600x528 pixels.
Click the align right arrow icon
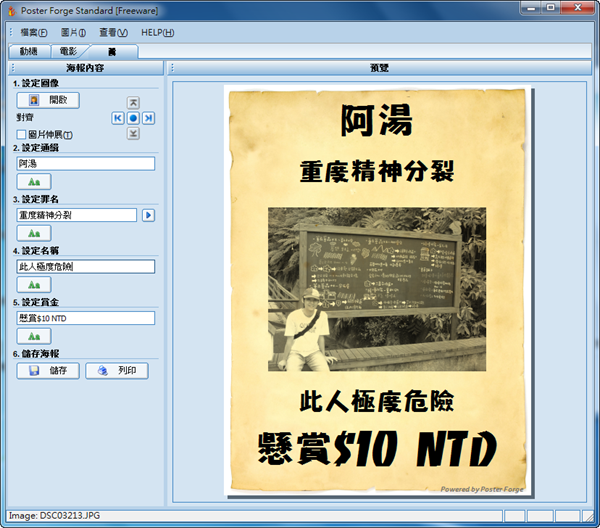149,118
